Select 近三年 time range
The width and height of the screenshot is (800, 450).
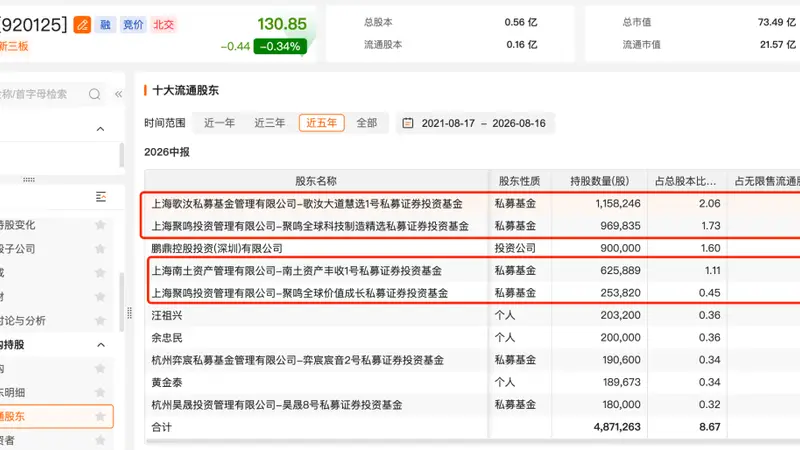click(269, 123)
